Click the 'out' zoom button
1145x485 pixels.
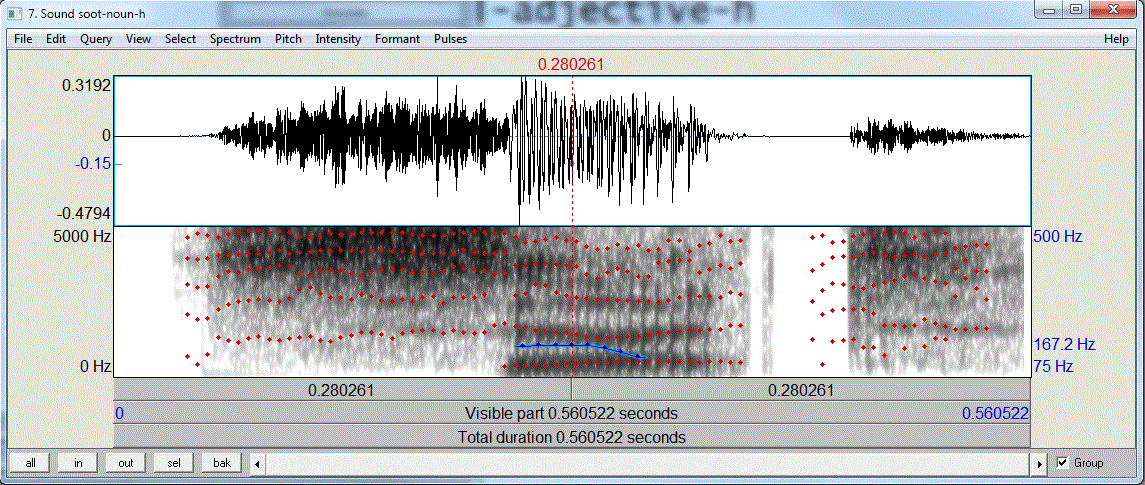[126, 463]
